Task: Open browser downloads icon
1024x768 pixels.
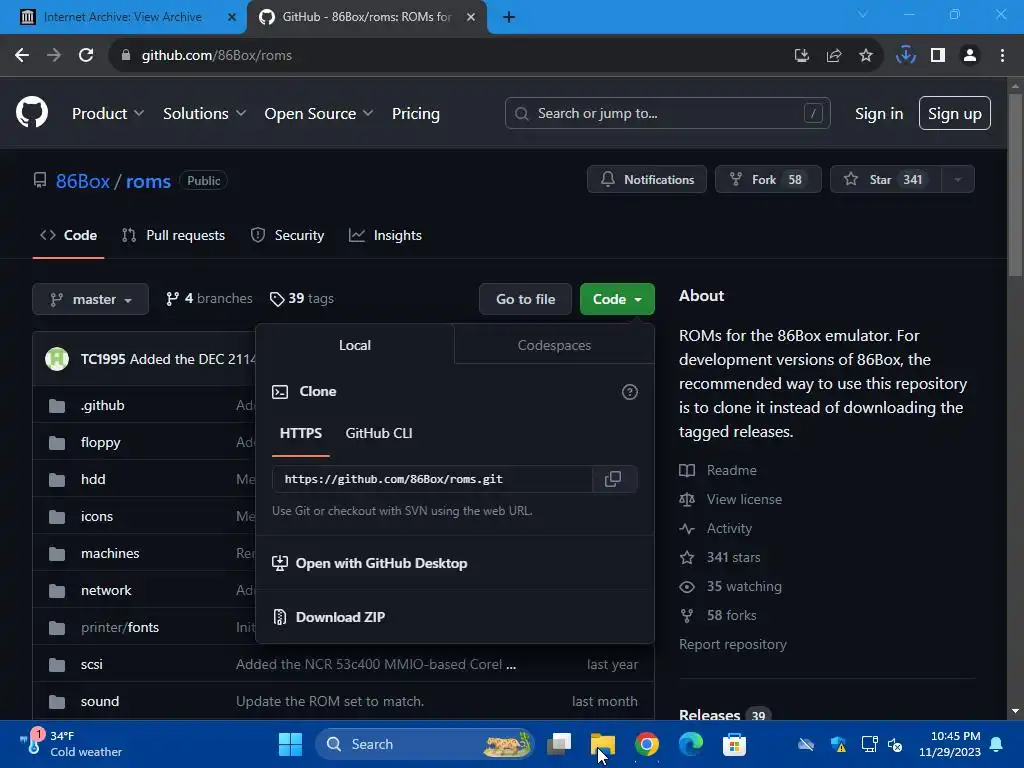Action: pos(906,56)
